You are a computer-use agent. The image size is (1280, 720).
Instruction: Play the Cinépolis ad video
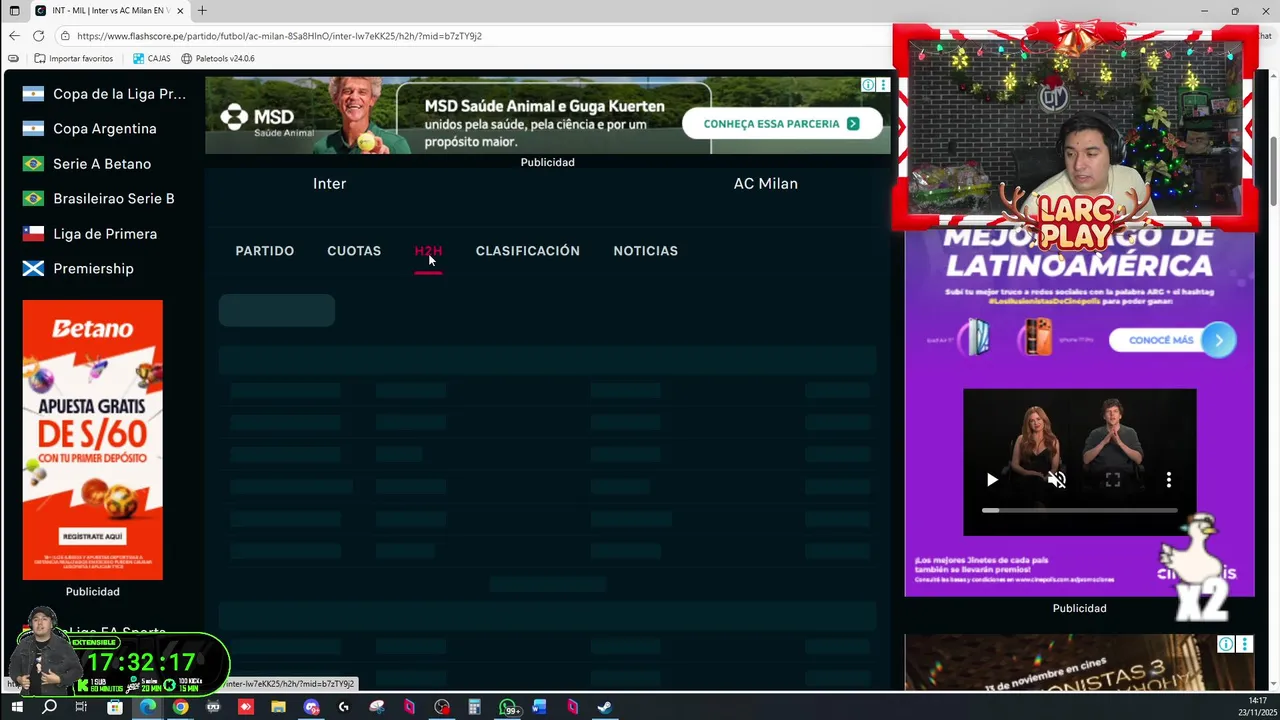(992, 480)
